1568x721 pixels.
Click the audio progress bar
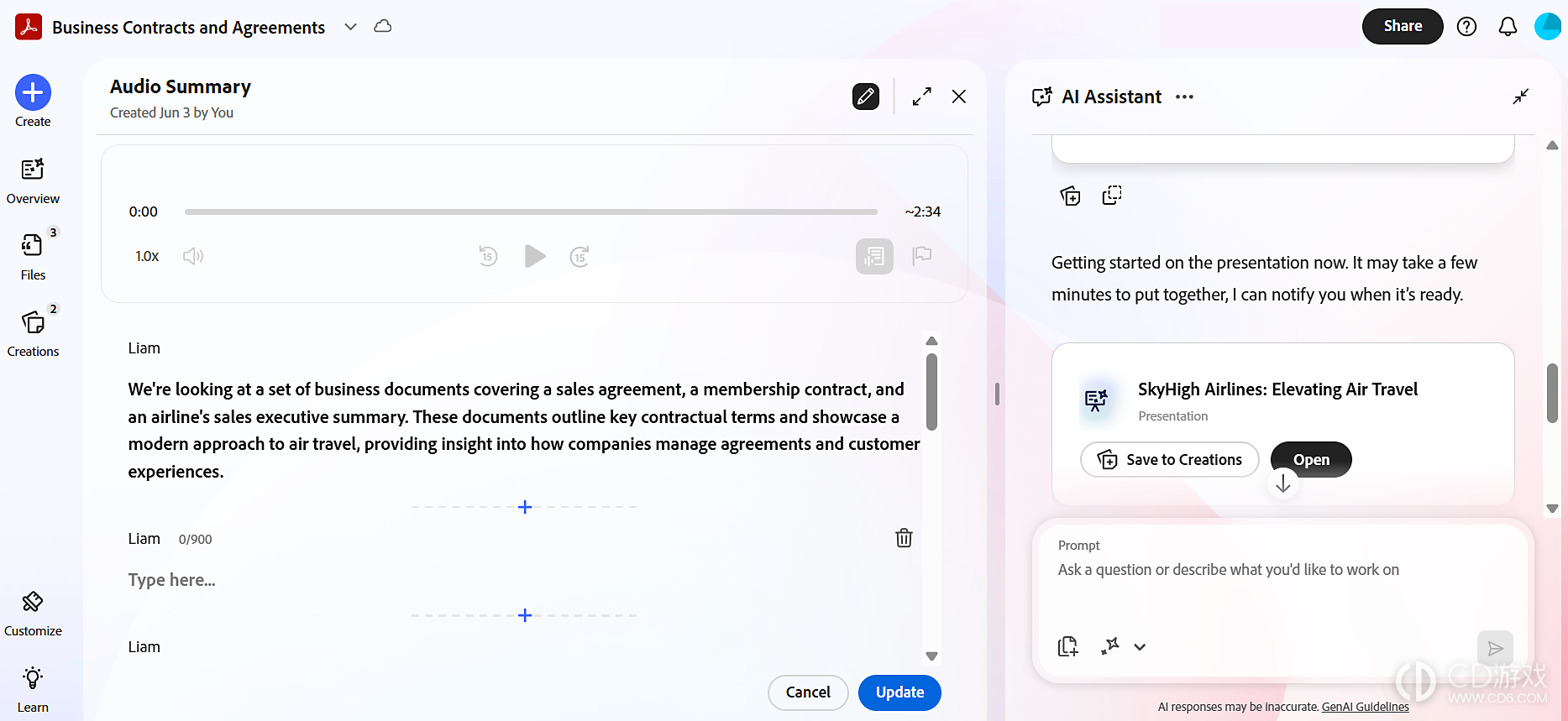531,212
